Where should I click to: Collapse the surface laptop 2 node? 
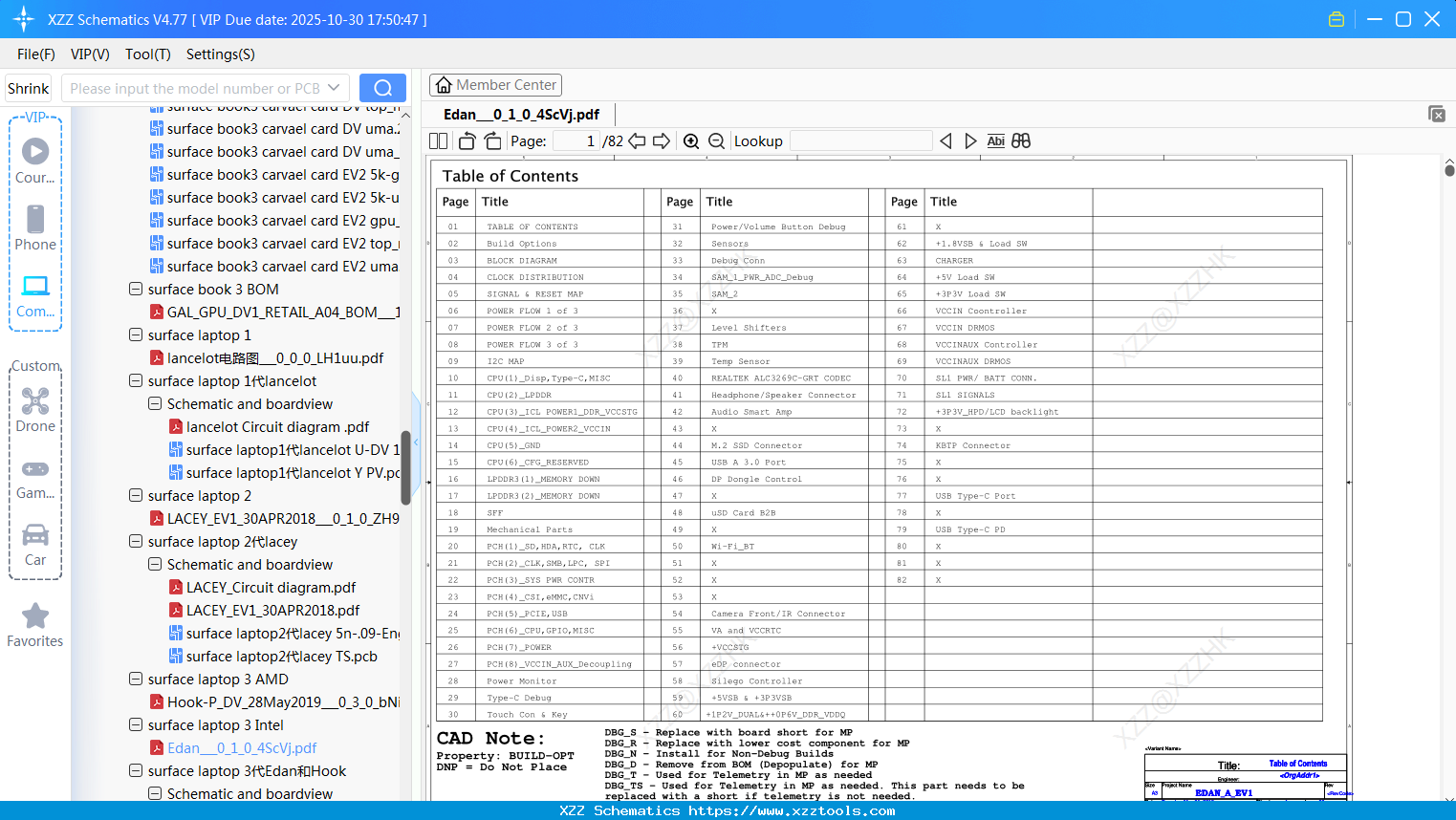(x=136, y=495)
